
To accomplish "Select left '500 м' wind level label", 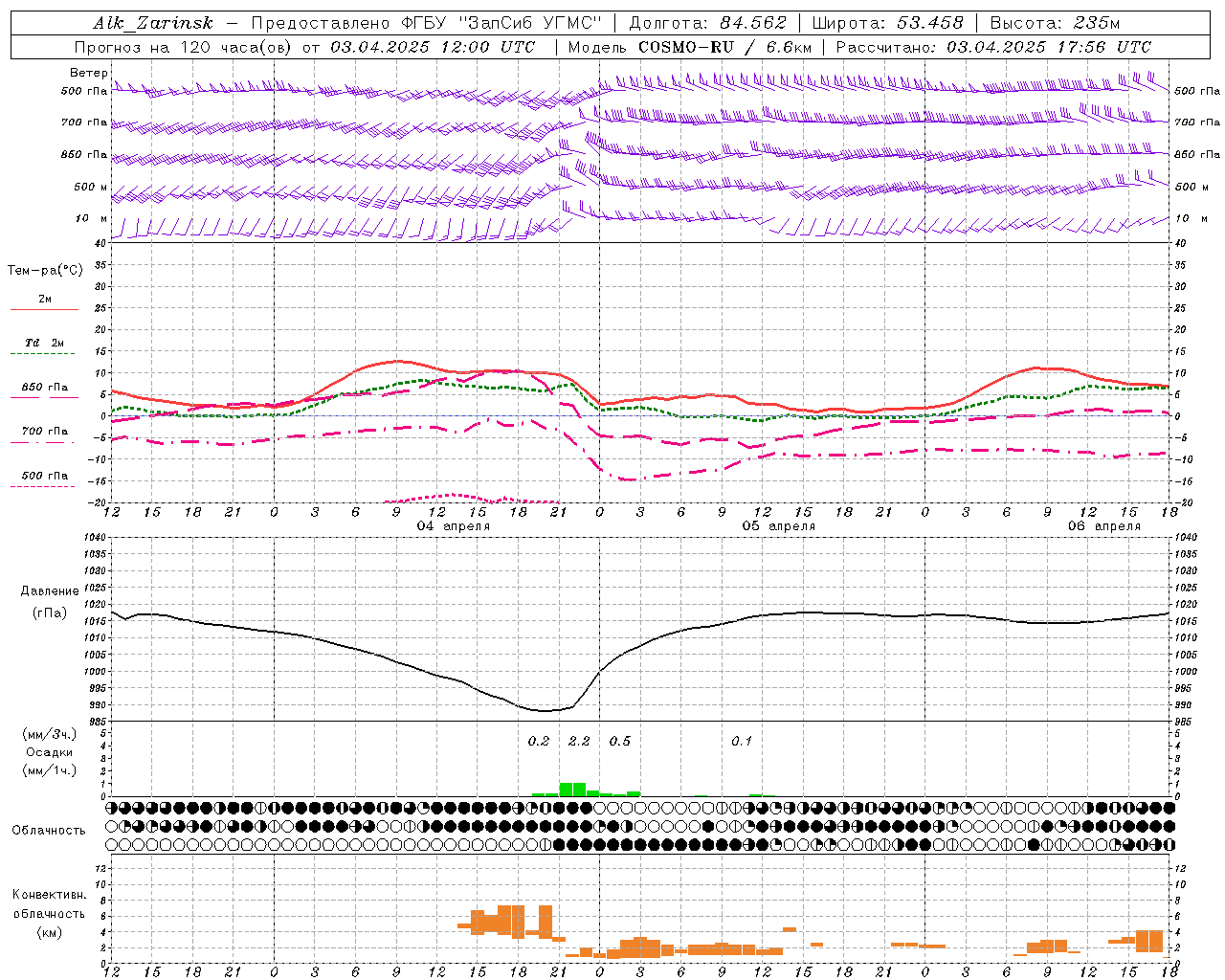I will (x=91, y=187).
